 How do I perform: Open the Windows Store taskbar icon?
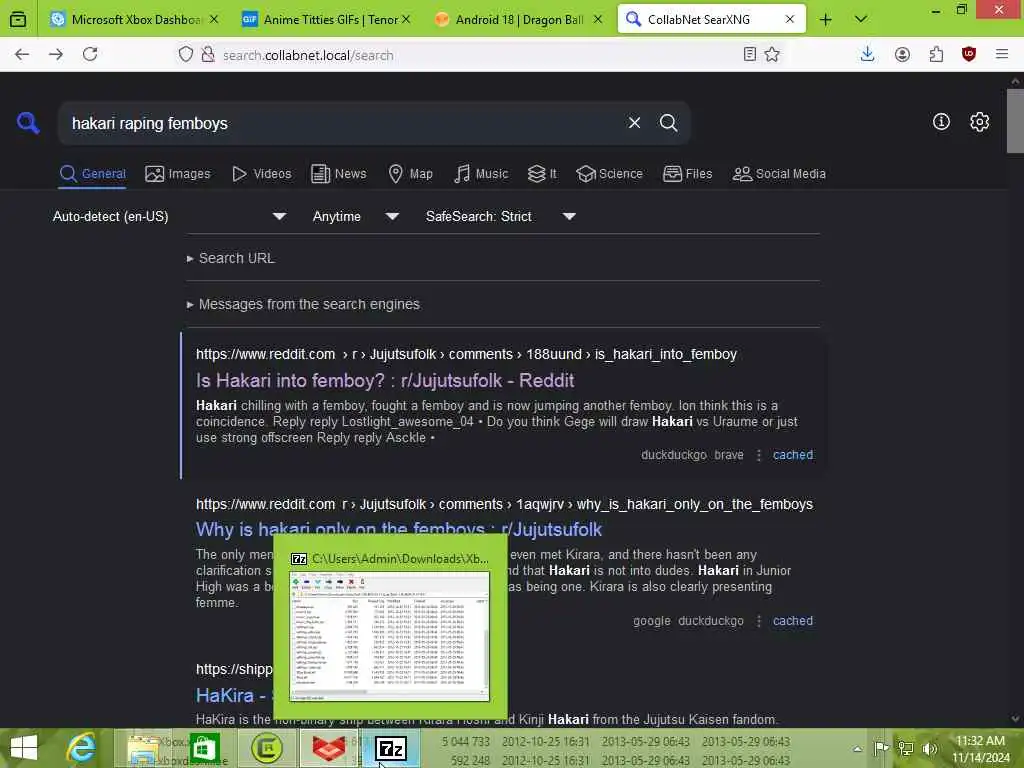(204, 748)
